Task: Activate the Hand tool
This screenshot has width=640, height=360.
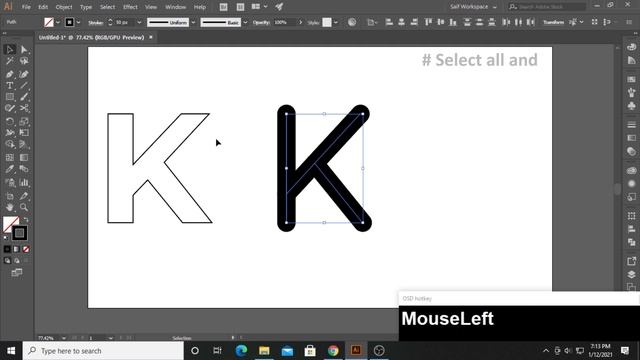Action: [x=10, y=207]
